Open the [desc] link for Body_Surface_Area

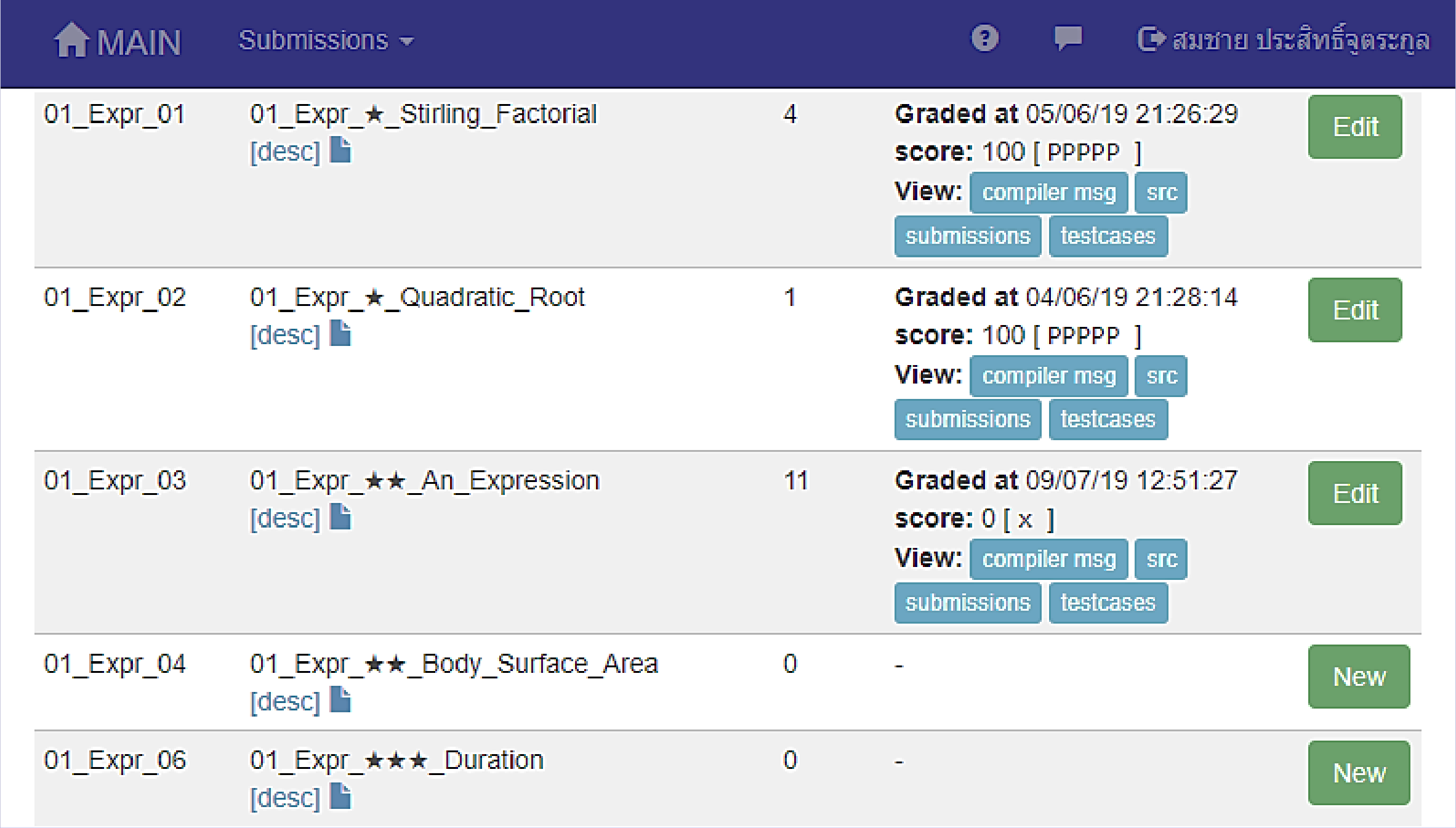pos(285,701)
